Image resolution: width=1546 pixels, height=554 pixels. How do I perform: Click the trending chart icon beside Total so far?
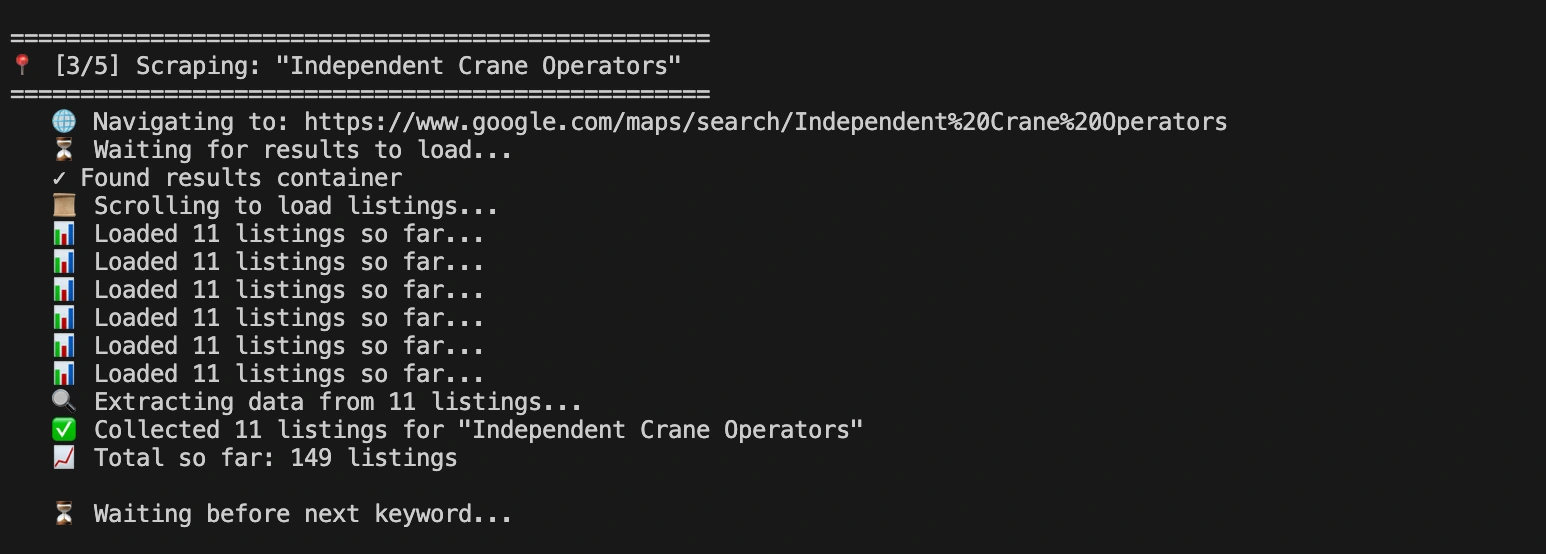tap(63, 458)
